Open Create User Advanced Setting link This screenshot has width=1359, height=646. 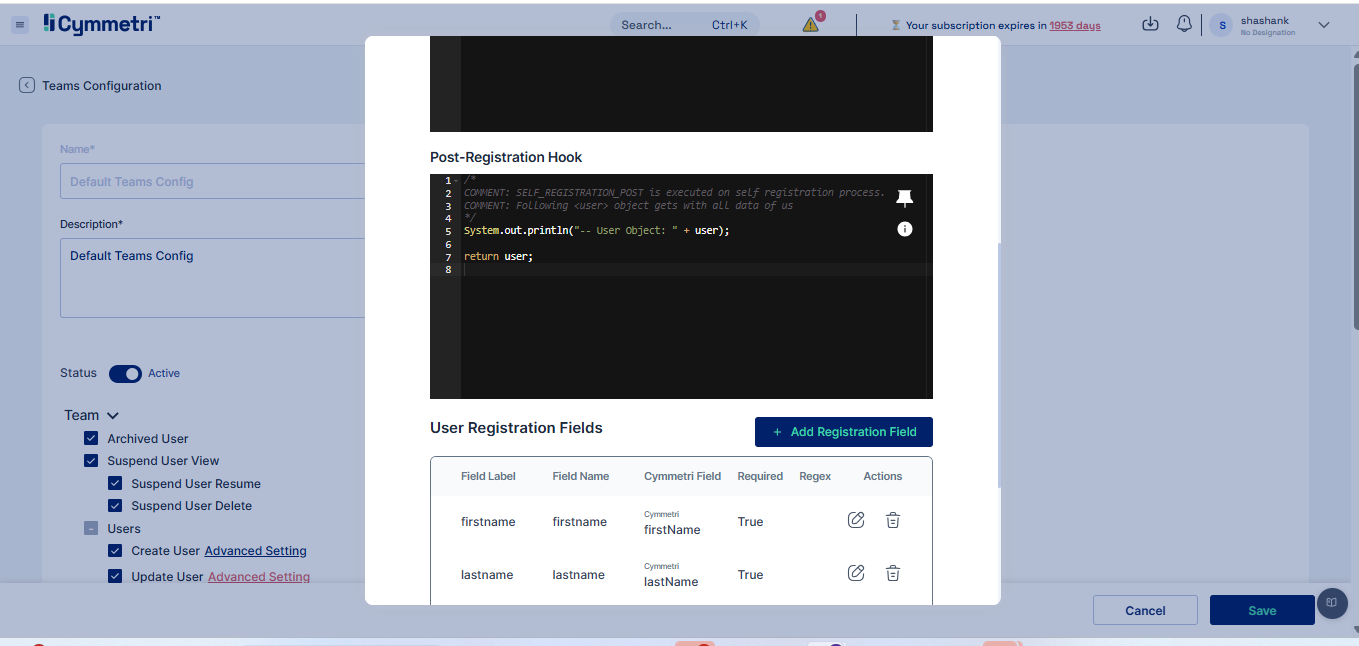click(x=256, y=551)
